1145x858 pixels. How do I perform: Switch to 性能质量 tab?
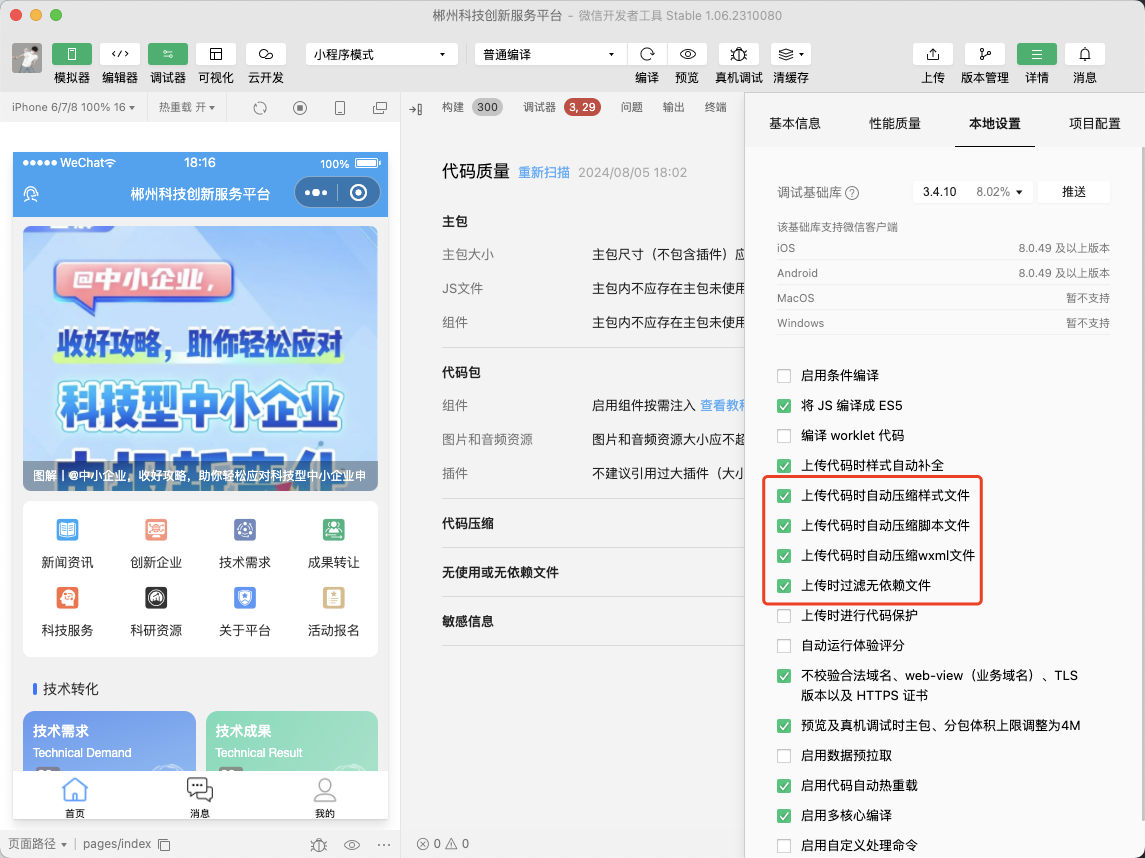click(x=895, y=123)
